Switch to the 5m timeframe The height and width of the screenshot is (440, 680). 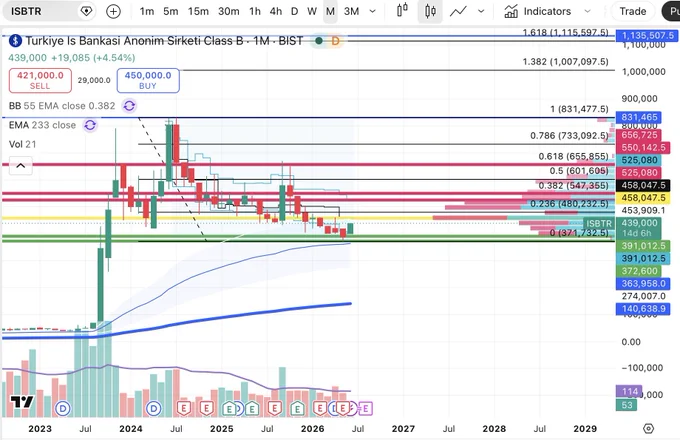pyautogui.click(x=170, y=11)
